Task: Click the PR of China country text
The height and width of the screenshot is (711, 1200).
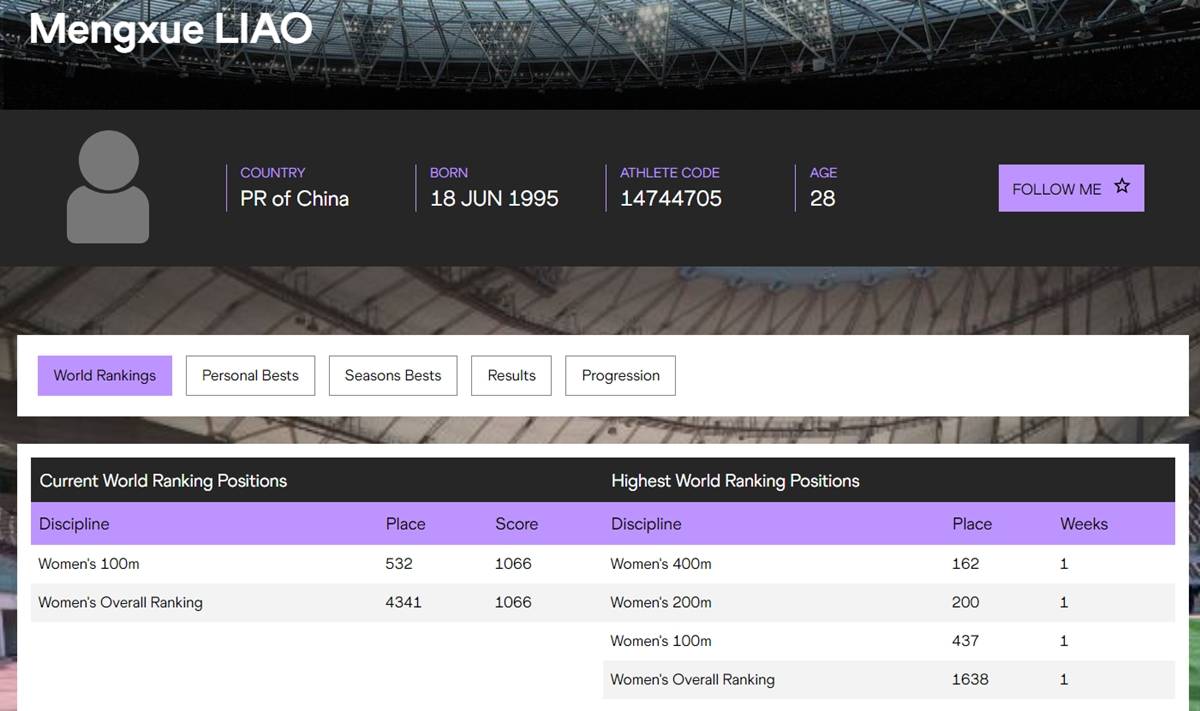Action: point(294,199)
